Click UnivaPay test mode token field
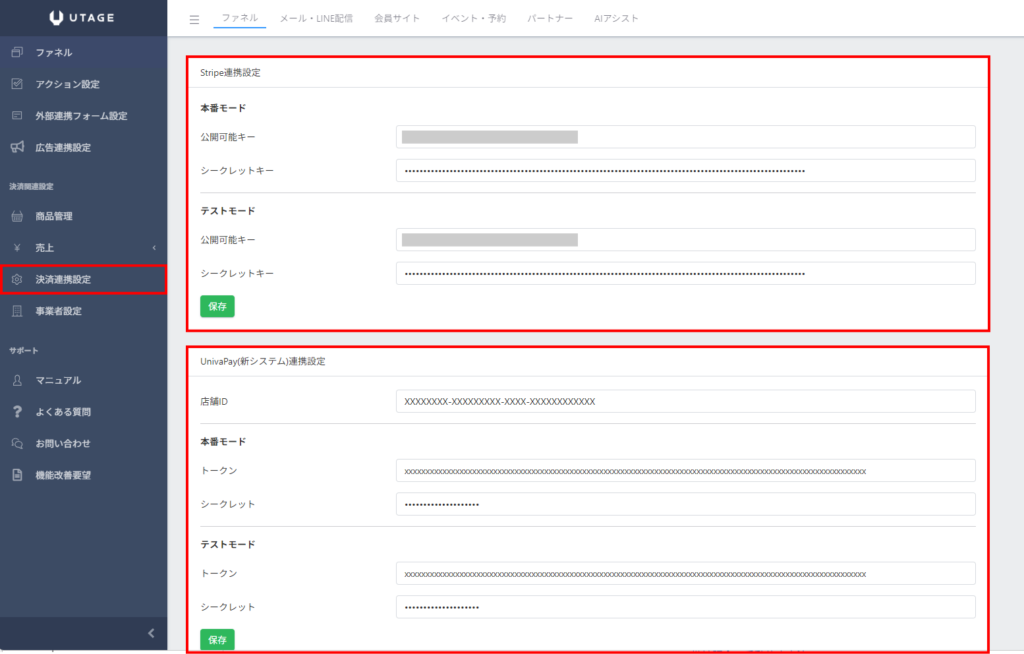 click(685, 573)
